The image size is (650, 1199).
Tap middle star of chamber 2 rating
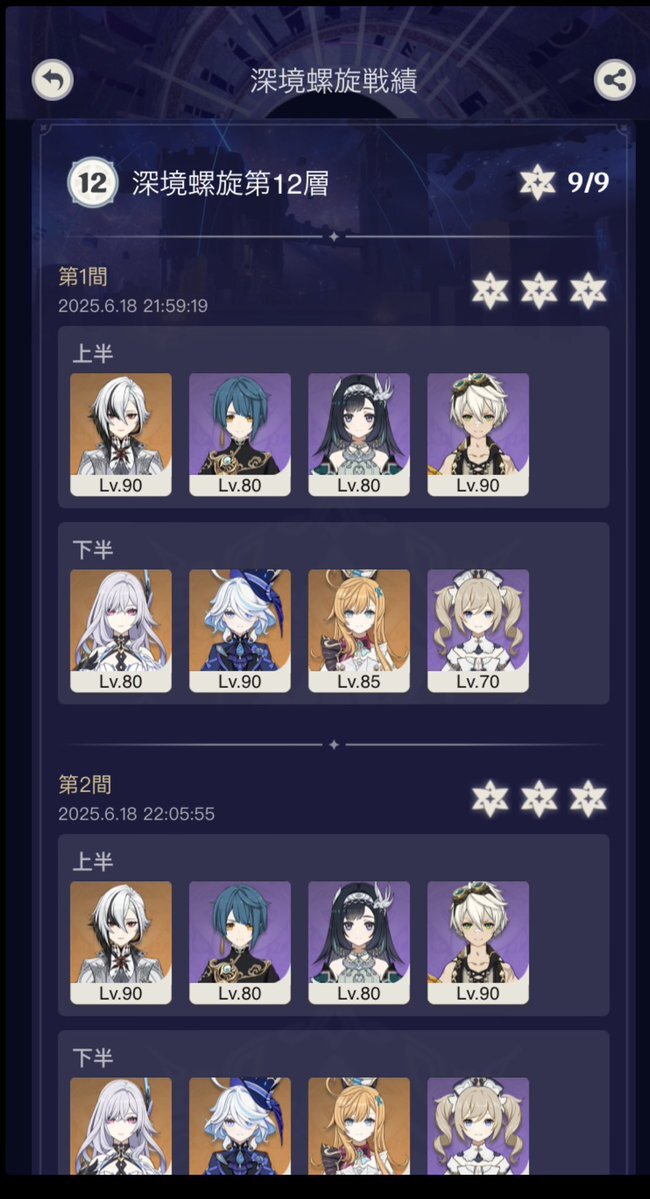[539, 799]
